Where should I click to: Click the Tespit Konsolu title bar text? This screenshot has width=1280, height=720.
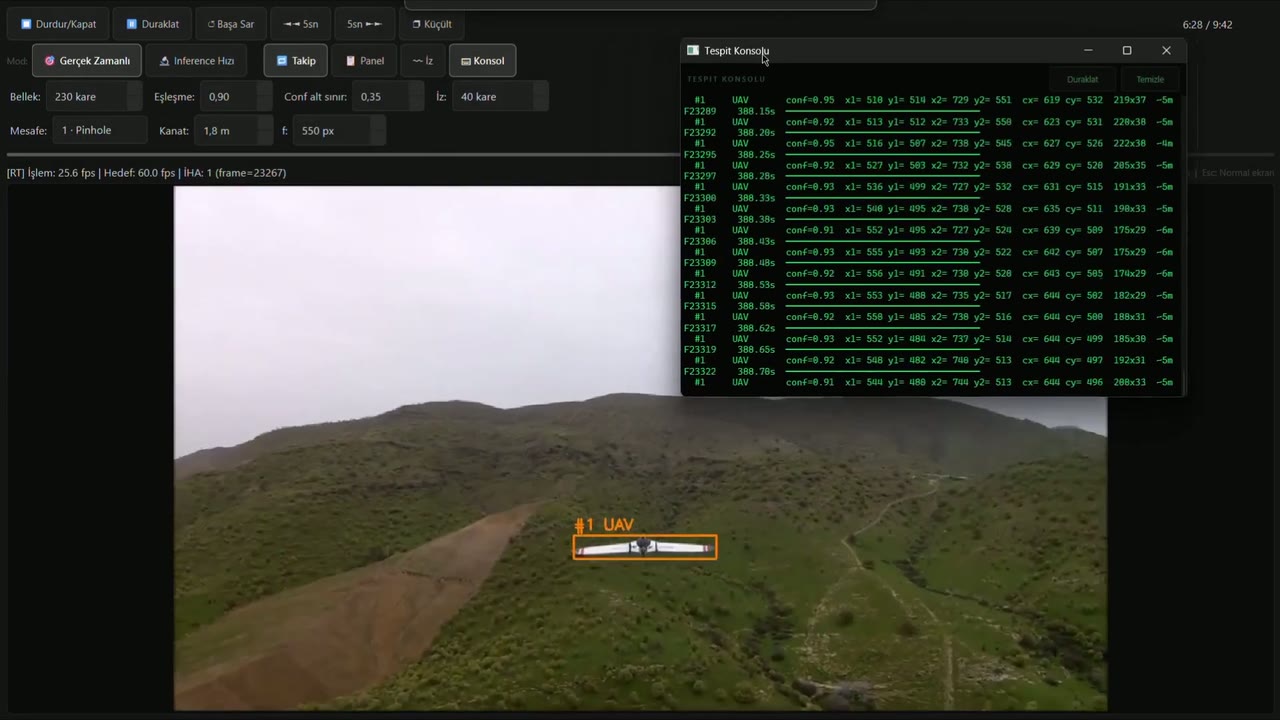pos(737,51)
